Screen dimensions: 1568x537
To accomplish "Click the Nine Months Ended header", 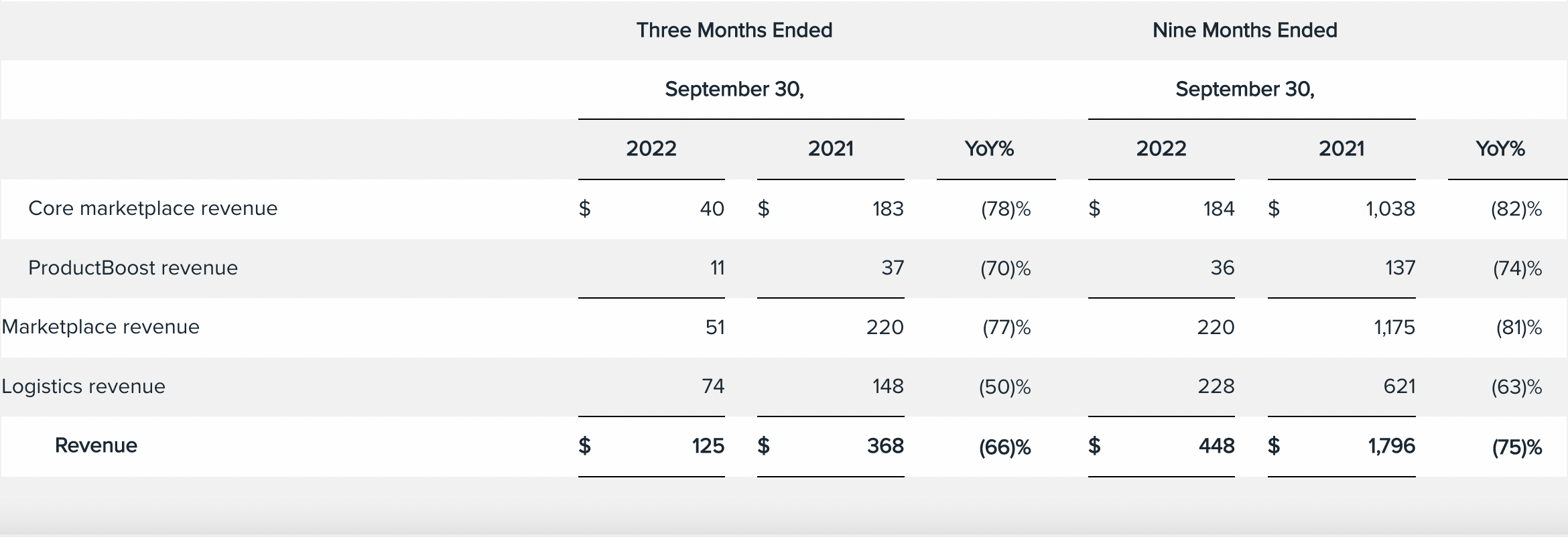I will tap(1244, 30).
